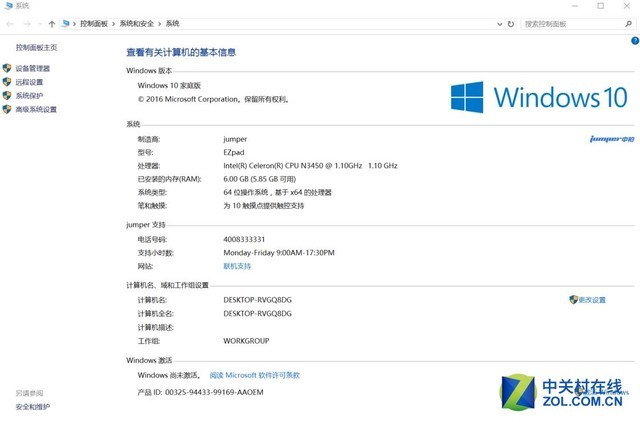Click the system icon in title bar
This screenshot has height=422, width=640.
[9, 6]
